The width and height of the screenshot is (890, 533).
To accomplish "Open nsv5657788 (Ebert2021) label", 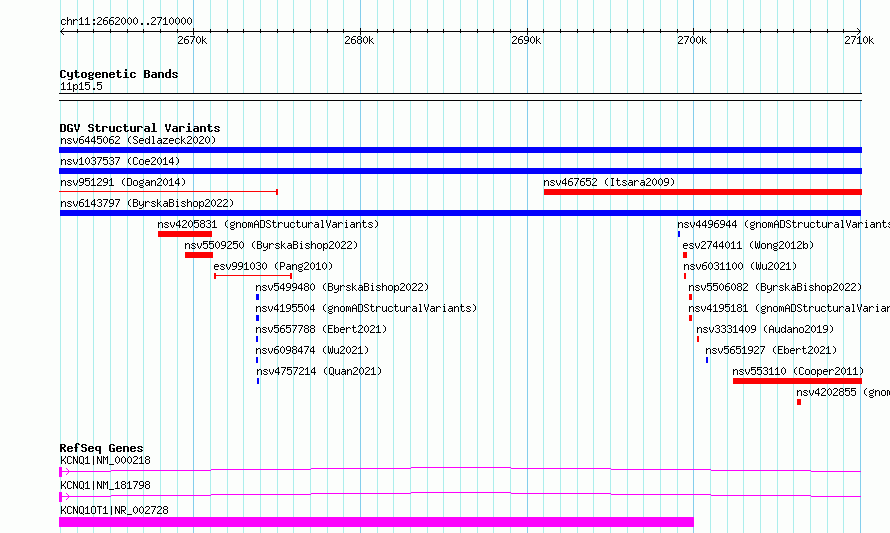I will (x=321, y=329).
